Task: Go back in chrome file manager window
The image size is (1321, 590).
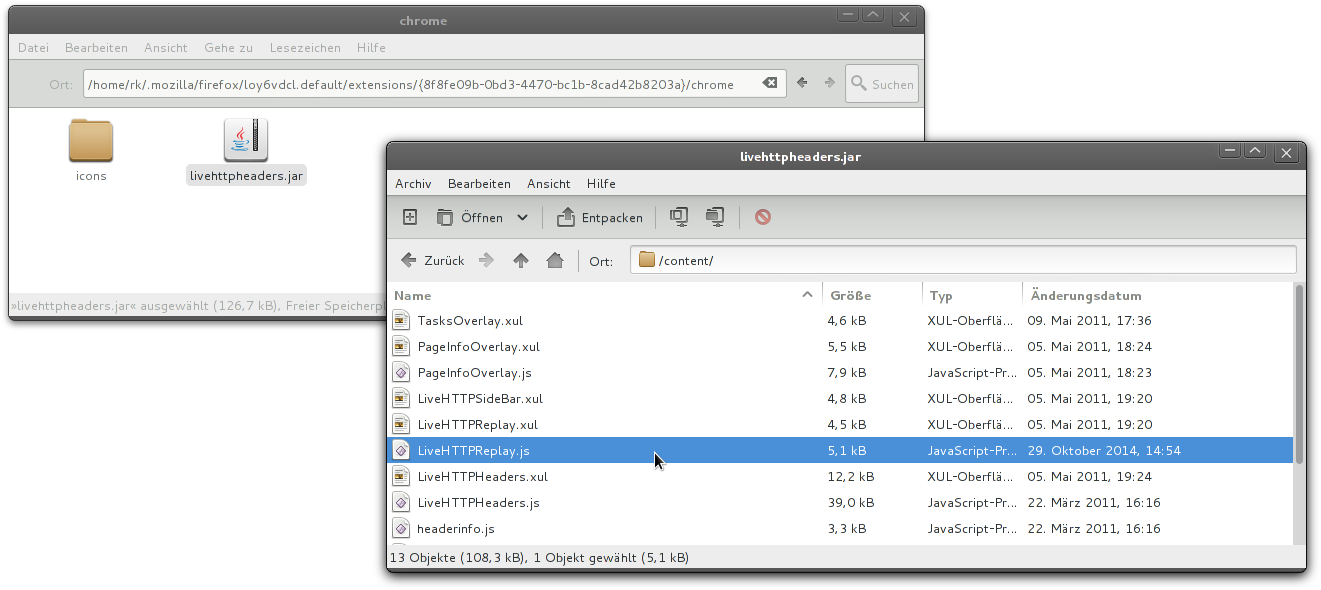Action: coord(802,84)
